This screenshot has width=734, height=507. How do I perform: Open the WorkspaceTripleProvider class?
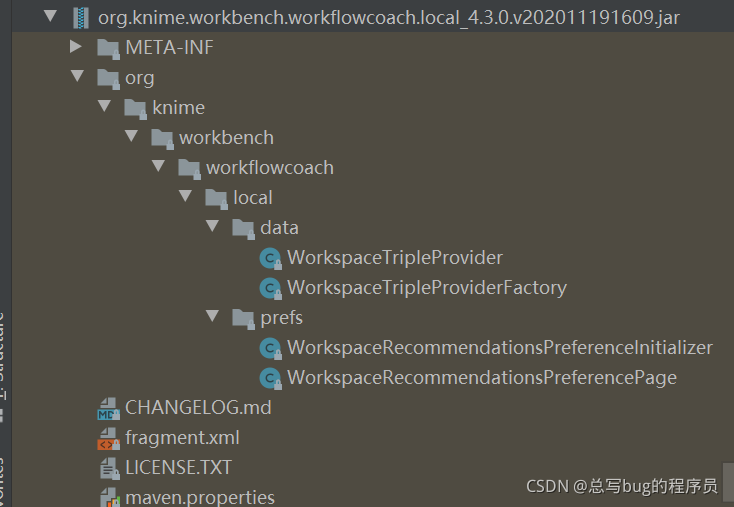pos(395,258)
